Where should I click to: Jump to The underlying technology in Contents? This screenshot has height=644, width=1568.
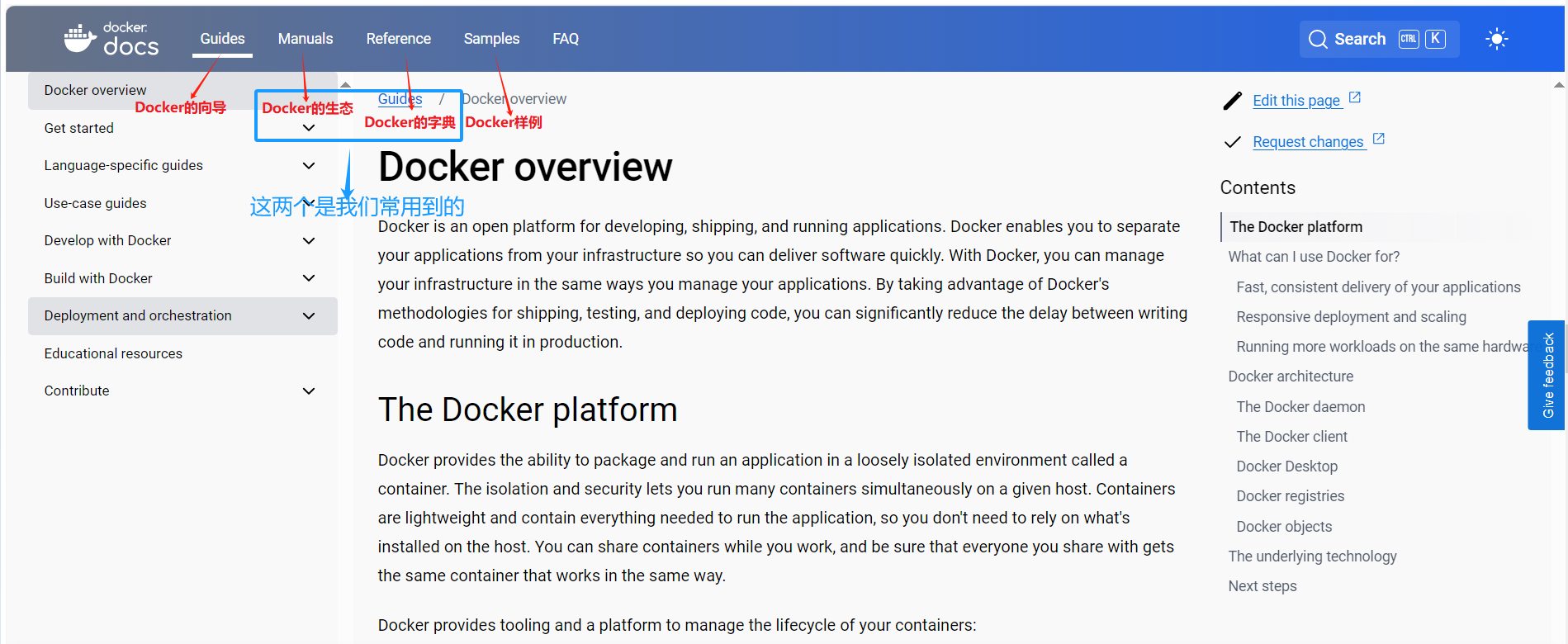(x=1312, y=556)
